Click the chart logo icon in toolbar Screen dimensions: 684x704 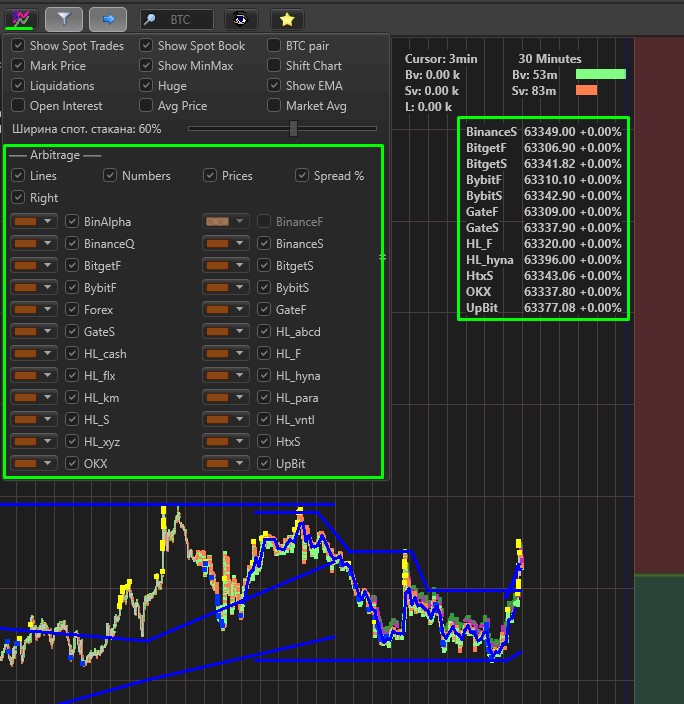(x=20, y=19)
